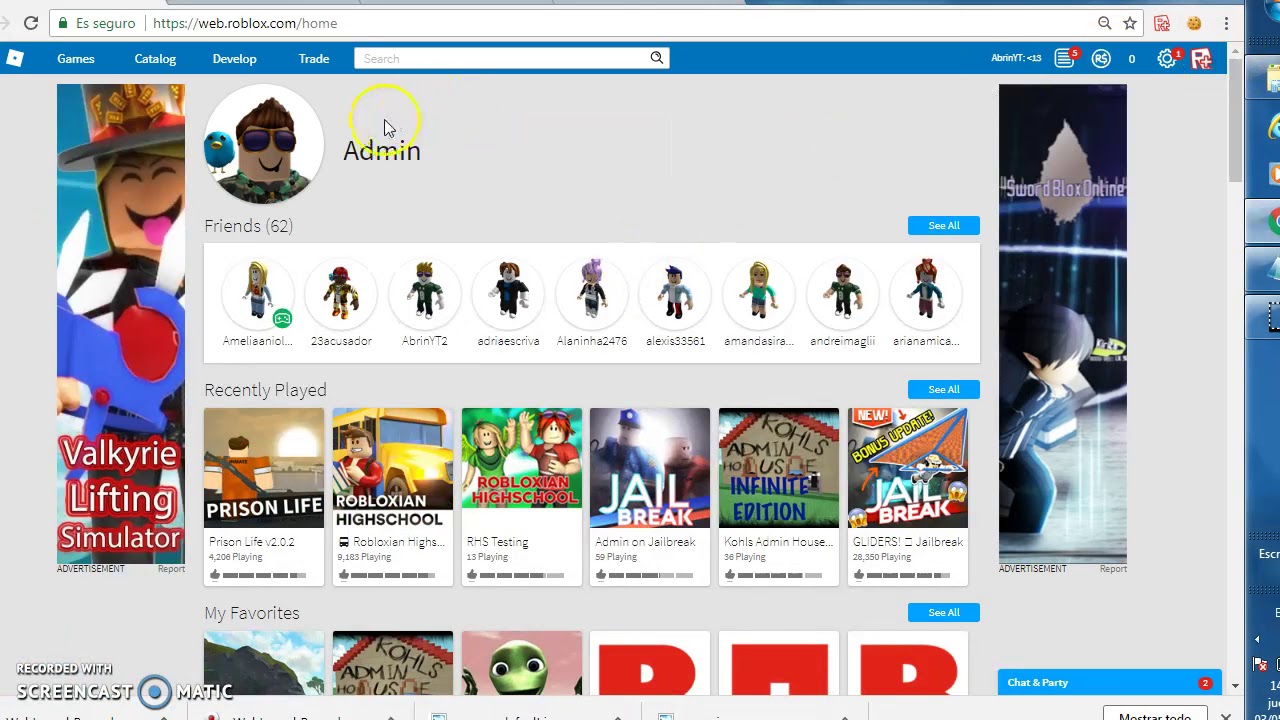Click the red Roblox Studio icon in navbar

(x=1201, y=59)
